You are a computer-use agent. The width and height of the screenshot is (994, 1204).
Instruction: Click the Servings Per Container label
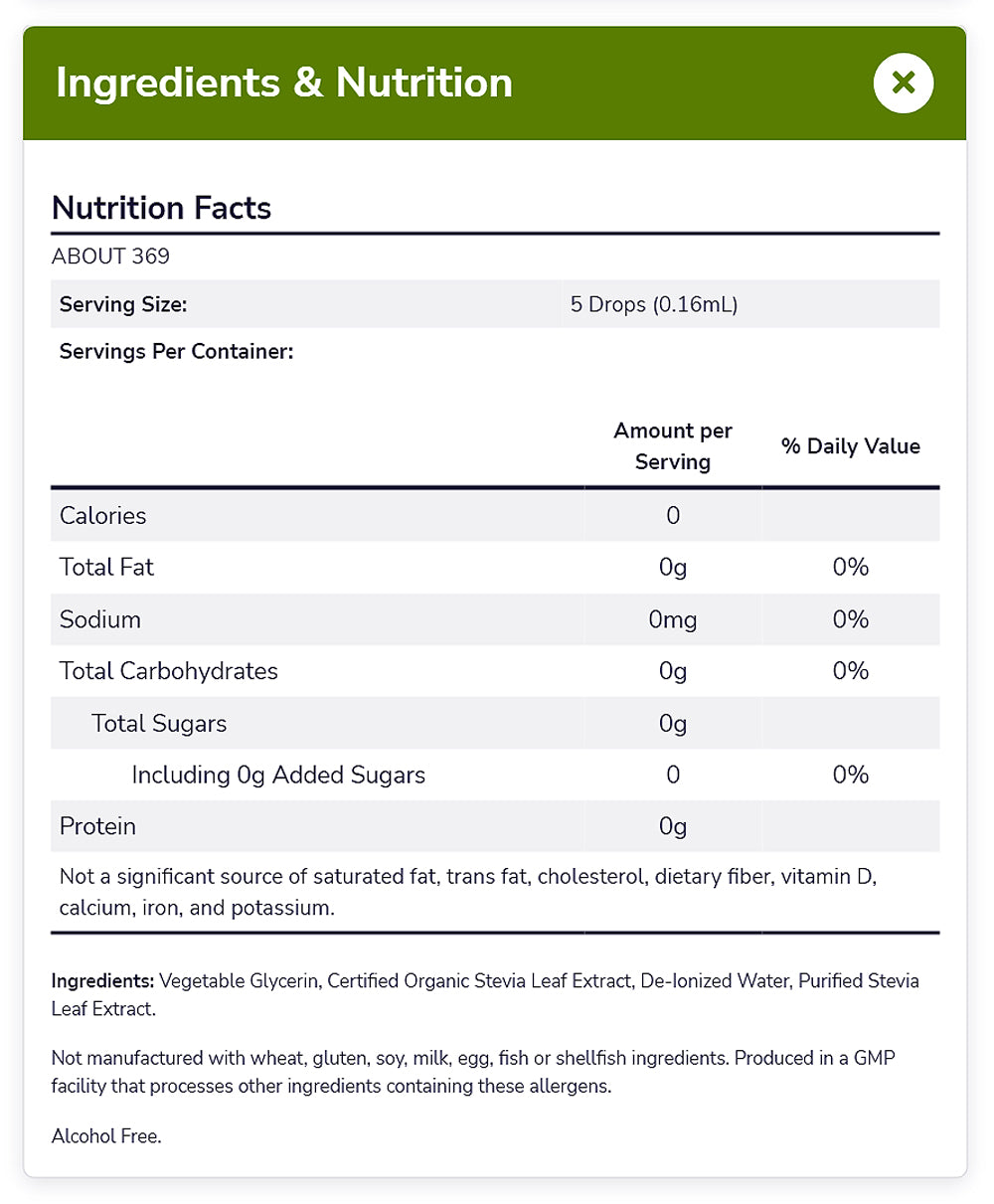click(x=176, y=352)
